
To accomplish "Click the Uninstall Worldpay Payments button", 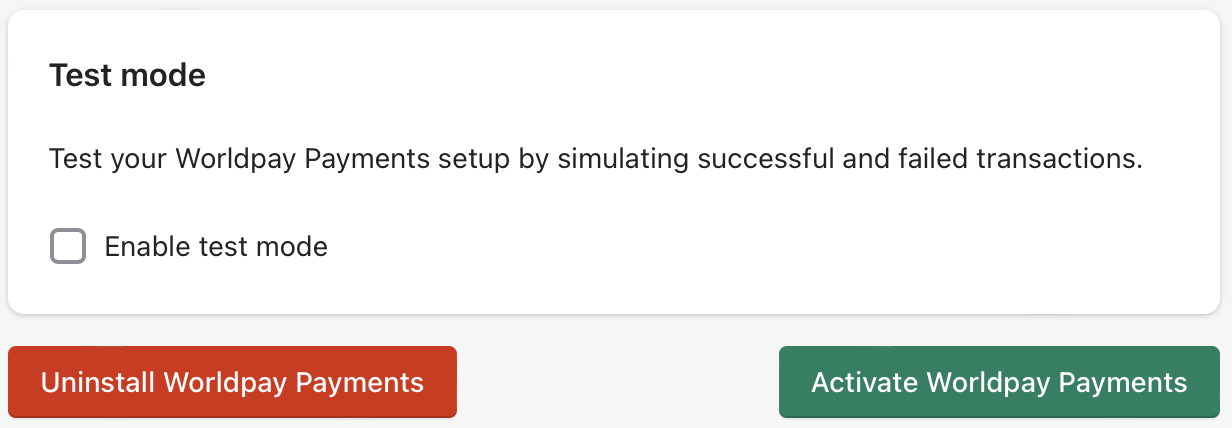I will (x=232, y=382).
